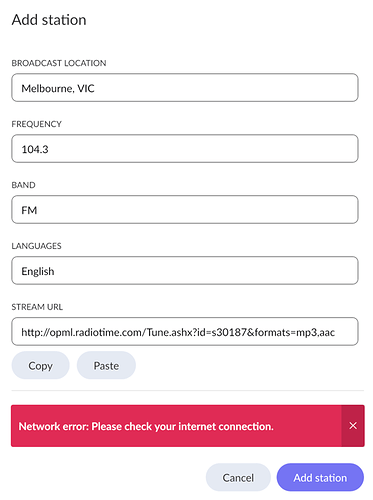Click the BAND label

pyautogui.click(x=23, y=185)
